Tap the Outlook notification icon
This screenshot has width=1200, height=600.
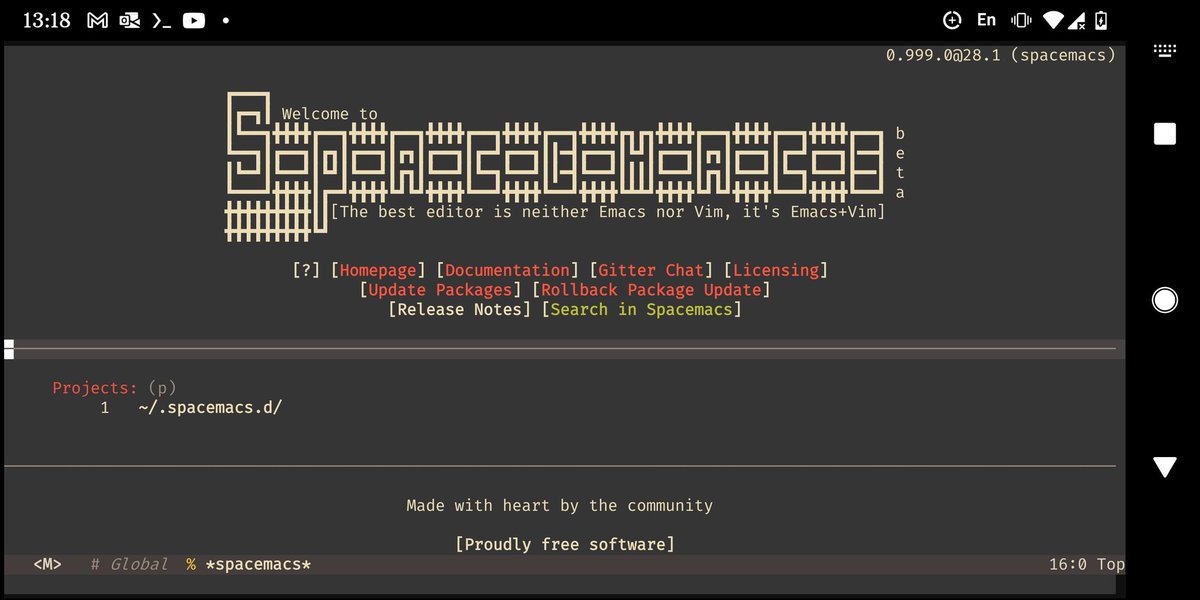coord(129,20)
